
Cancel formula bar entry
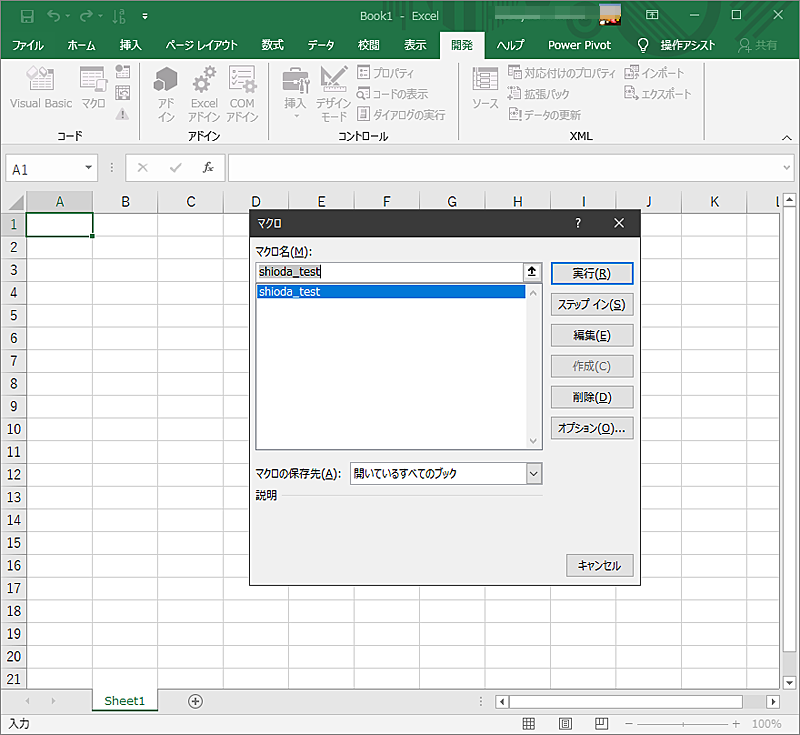click(x=143, y=167)
